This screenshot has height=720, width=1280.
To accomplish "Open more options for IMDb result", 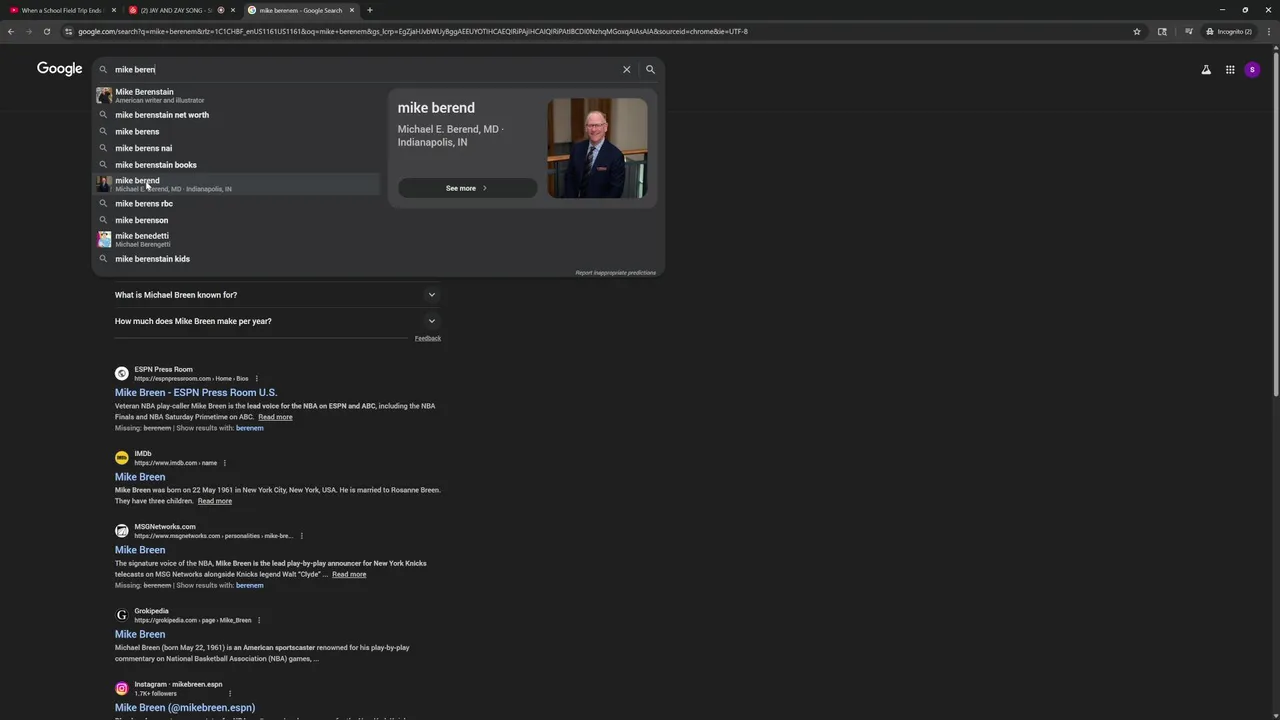I will click(225, 463).
